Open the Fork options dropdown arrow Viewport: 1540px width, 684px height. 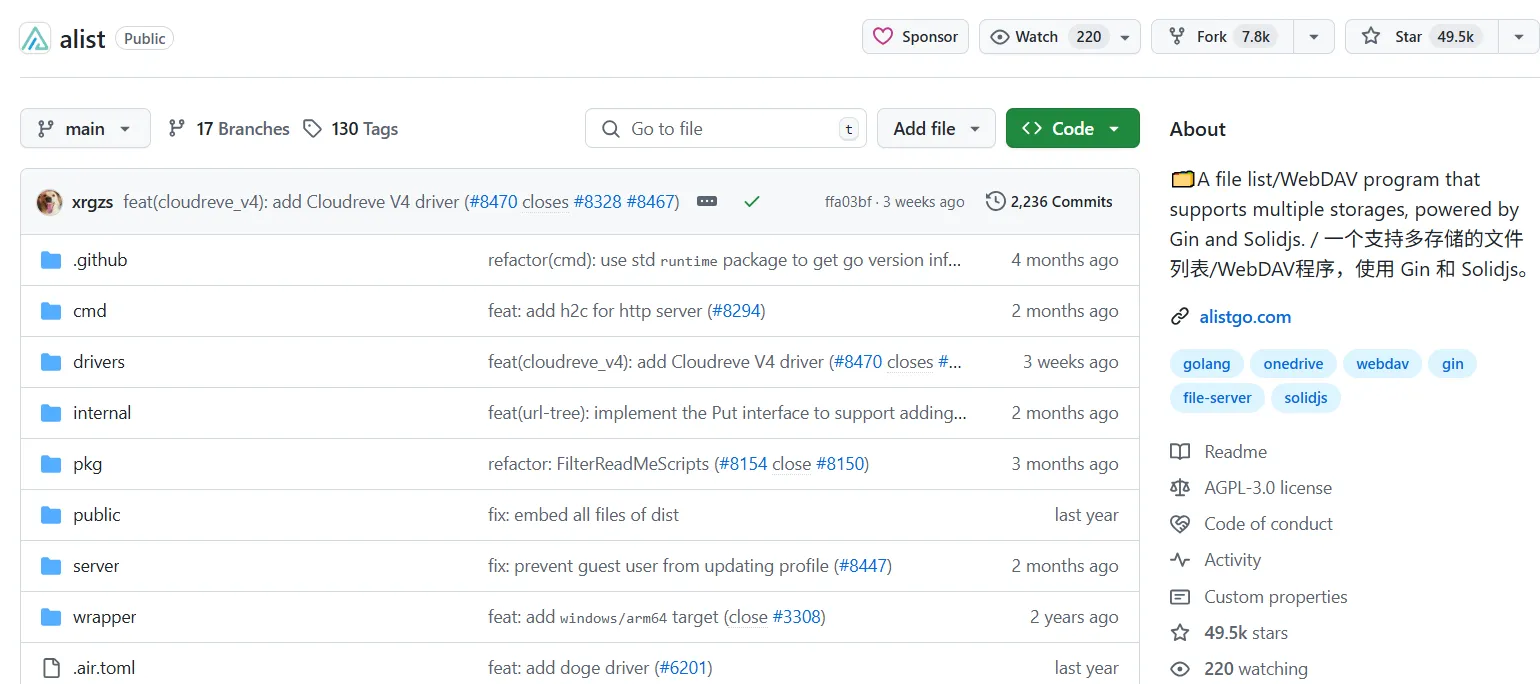(1314, 37)
